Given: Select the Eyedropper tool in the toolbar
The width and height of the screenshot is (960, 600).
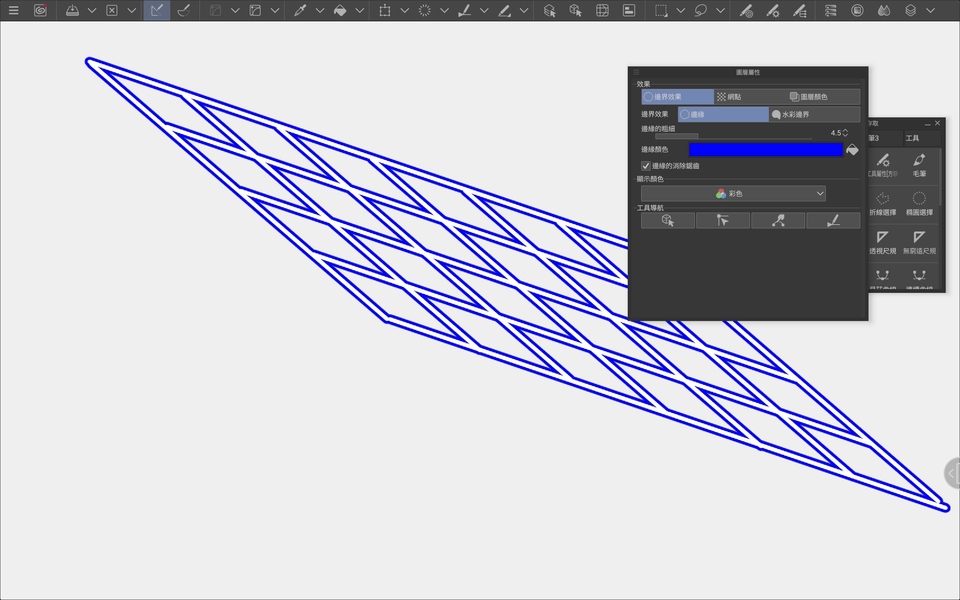Looking at the screenshot, I should click(299, 10).
